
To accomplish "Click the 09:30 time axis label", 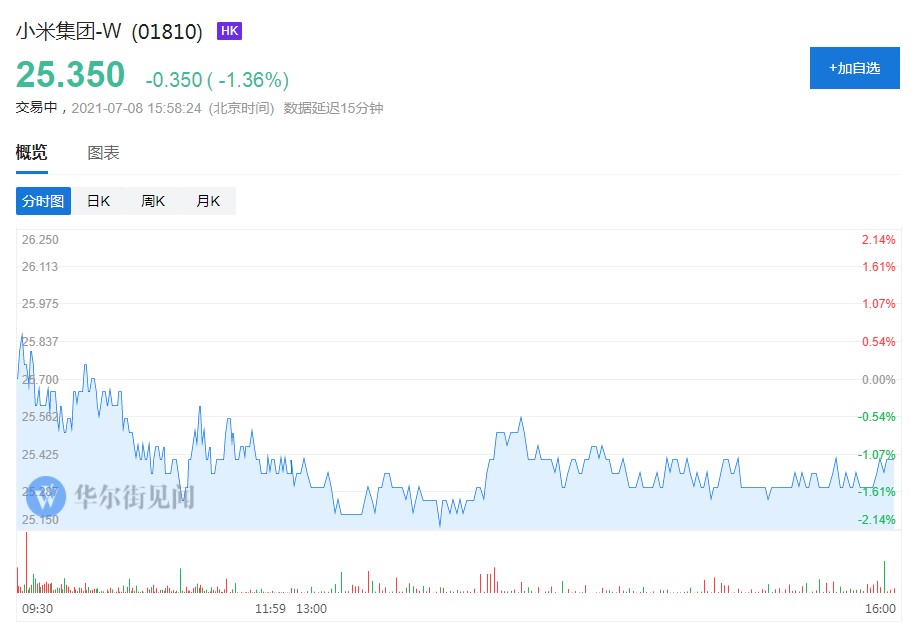I will (37, 608).
